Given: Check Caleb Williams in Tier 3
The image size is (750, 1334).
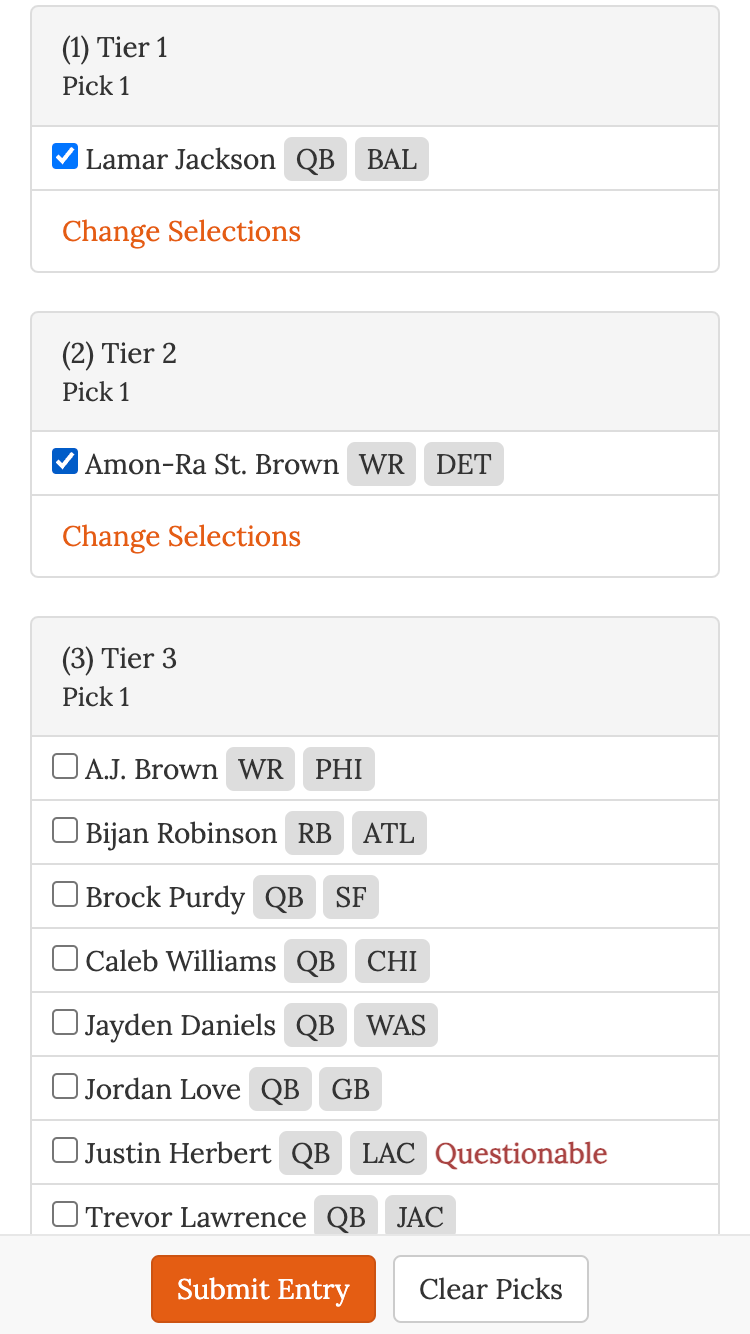Looking at the screenshot, I should click(64, 957).
